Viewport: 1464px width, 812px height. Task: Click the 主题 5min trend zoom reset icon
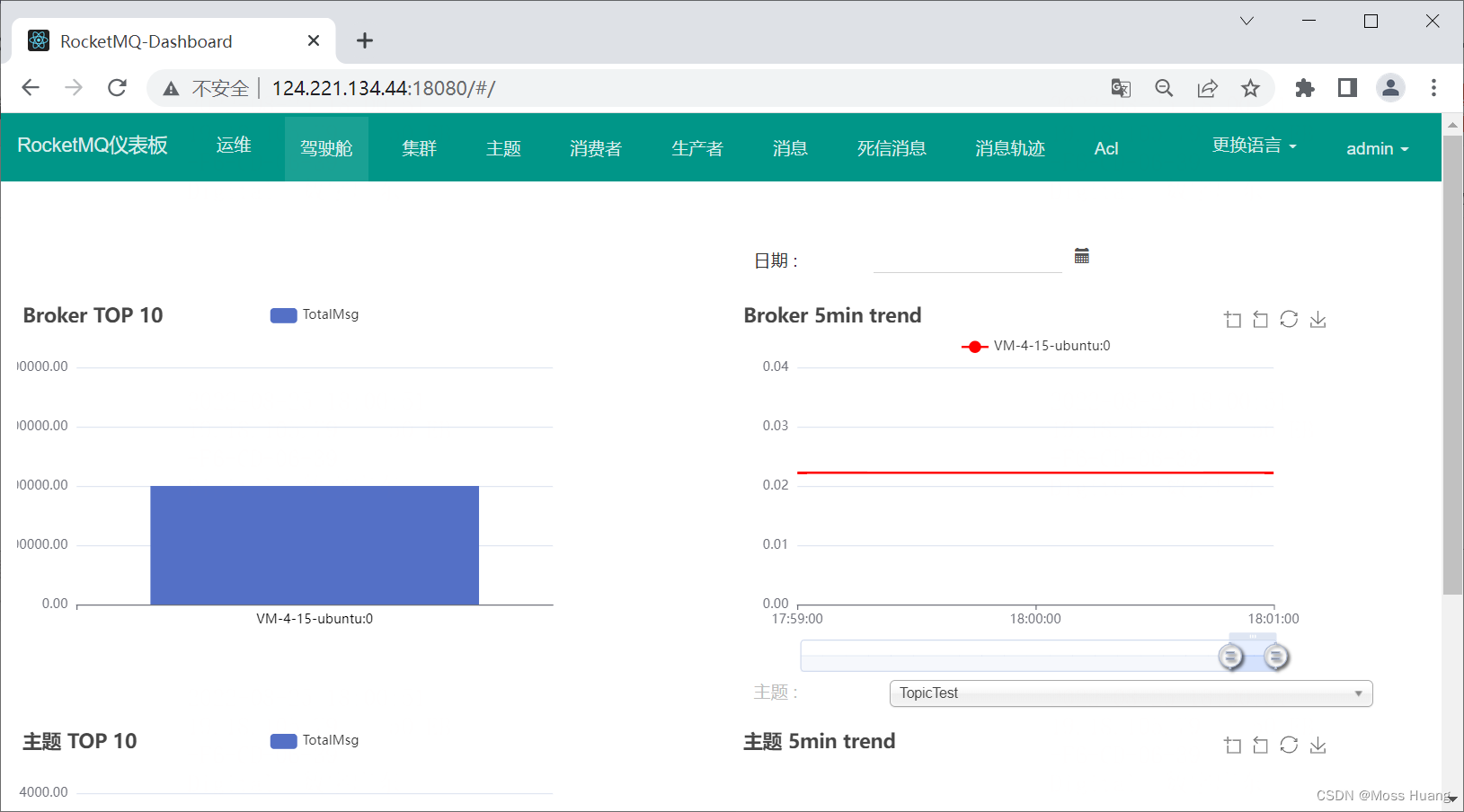pyautogui.click(x=1261, y=746)
